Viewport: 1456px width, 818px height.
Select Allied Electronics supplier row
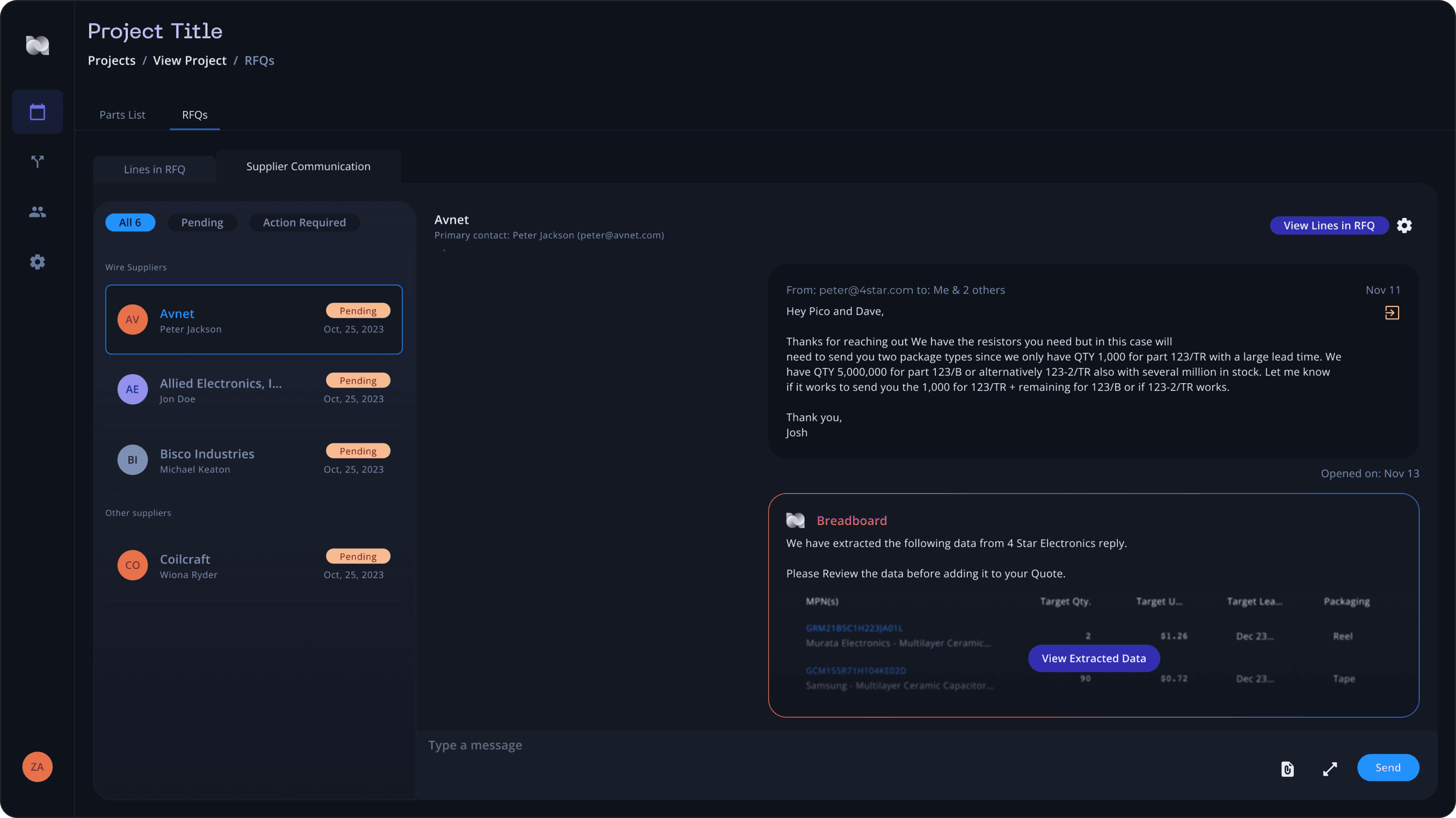[254, 390]
